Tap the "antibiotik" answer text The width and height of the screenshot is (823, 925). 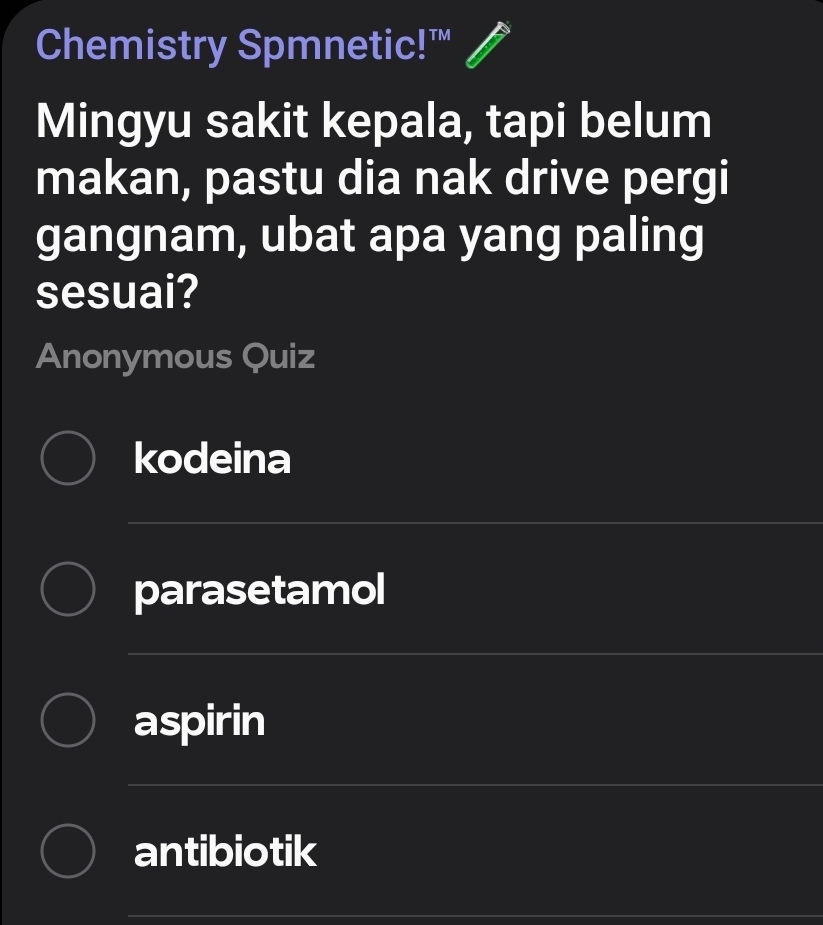coord(225,853)
